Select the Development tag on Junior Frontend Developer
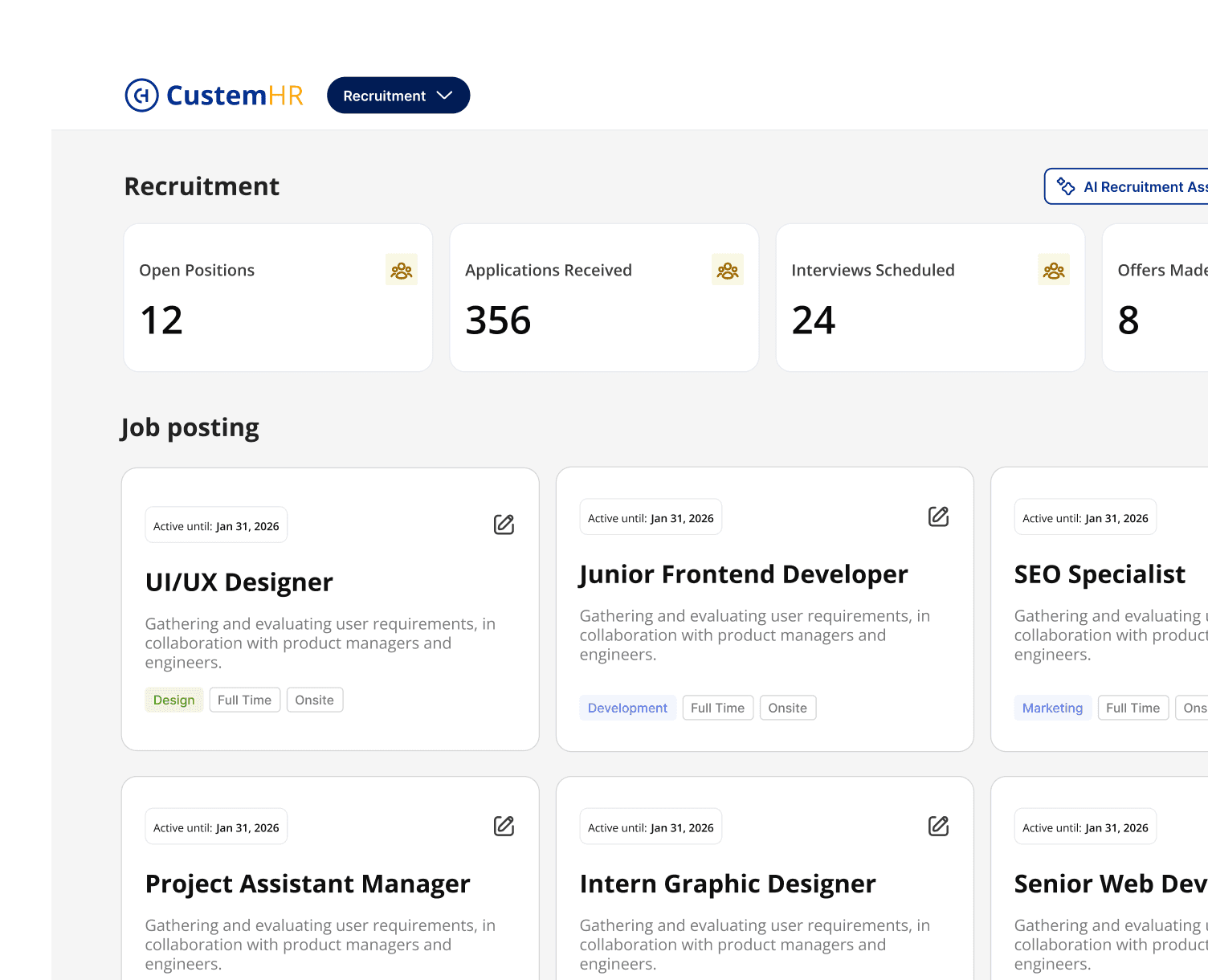Viewport: 1208px width, 980px height. (x=627, y=708)
